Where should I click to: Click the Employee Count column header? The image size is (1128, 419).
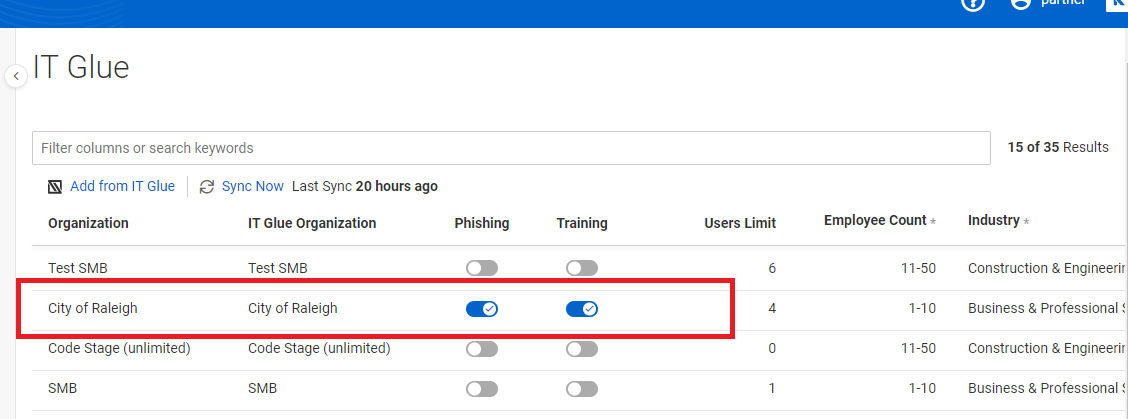(875, 220)
